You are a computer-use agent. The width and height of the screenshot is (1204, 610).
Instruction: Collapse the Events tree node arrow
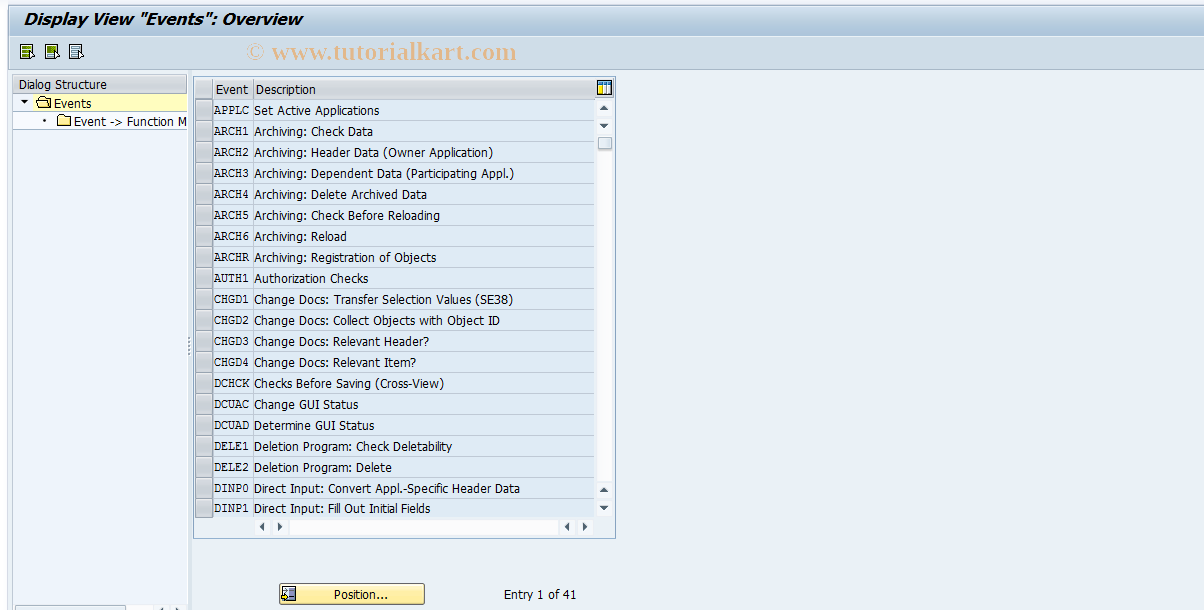[x=24, y=103]
